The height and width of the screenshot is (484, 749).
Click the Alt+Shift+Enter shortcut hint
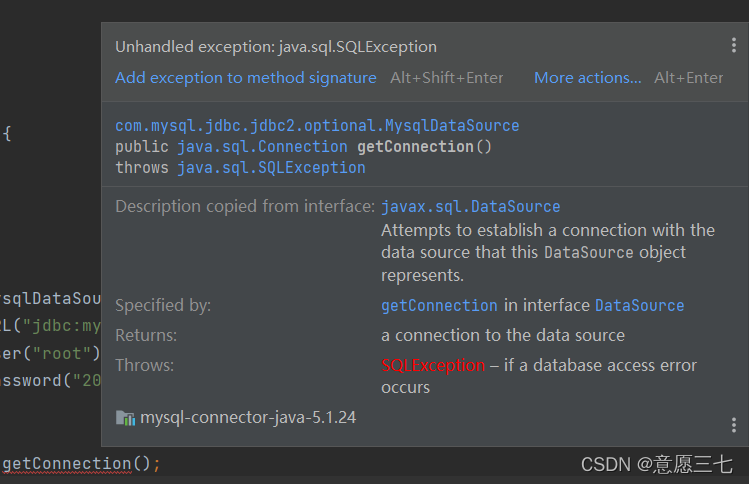pyautogui.click(x=446, y=77)
